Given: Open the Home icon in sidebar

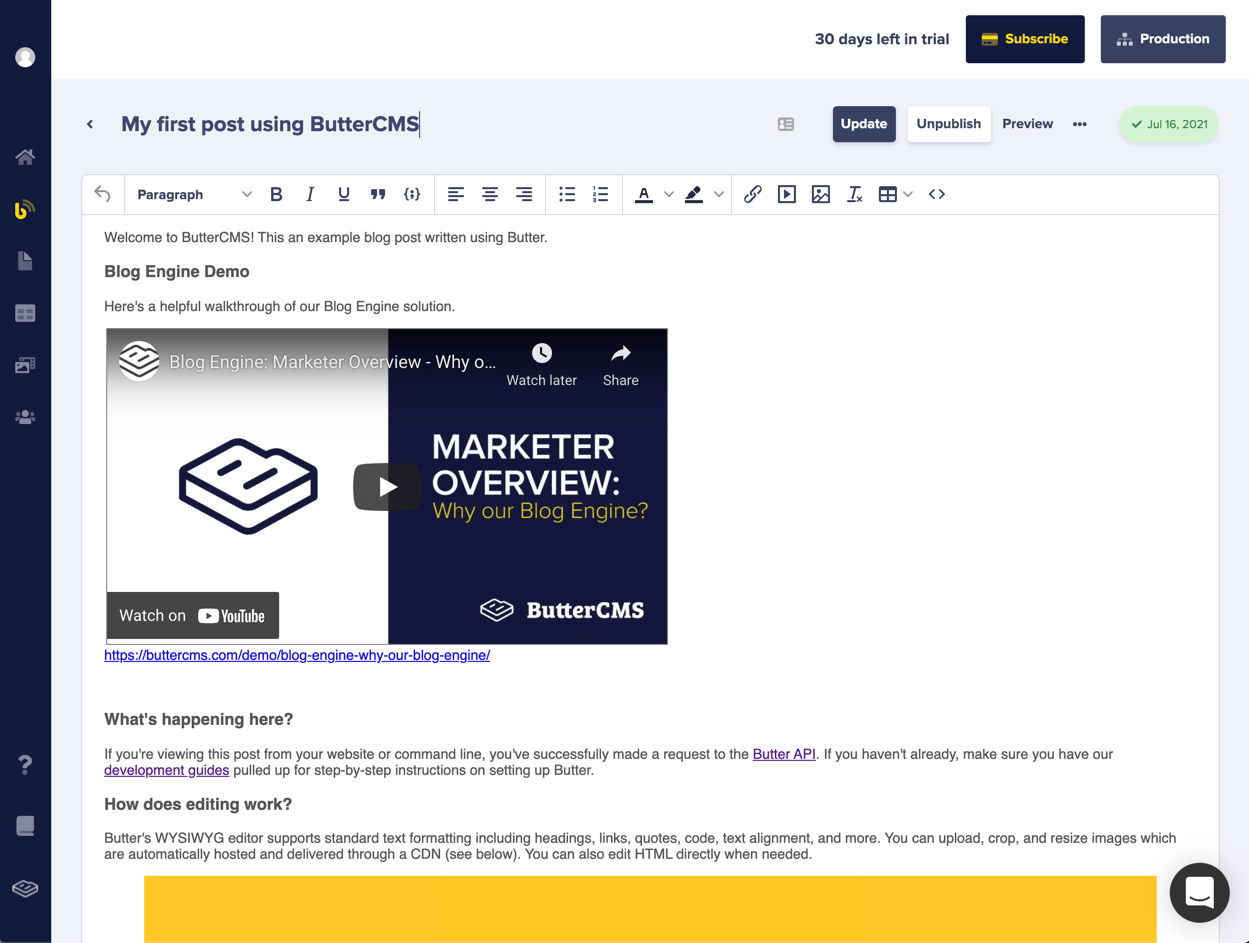Looking at the screenshot, I should click(25, 157).
